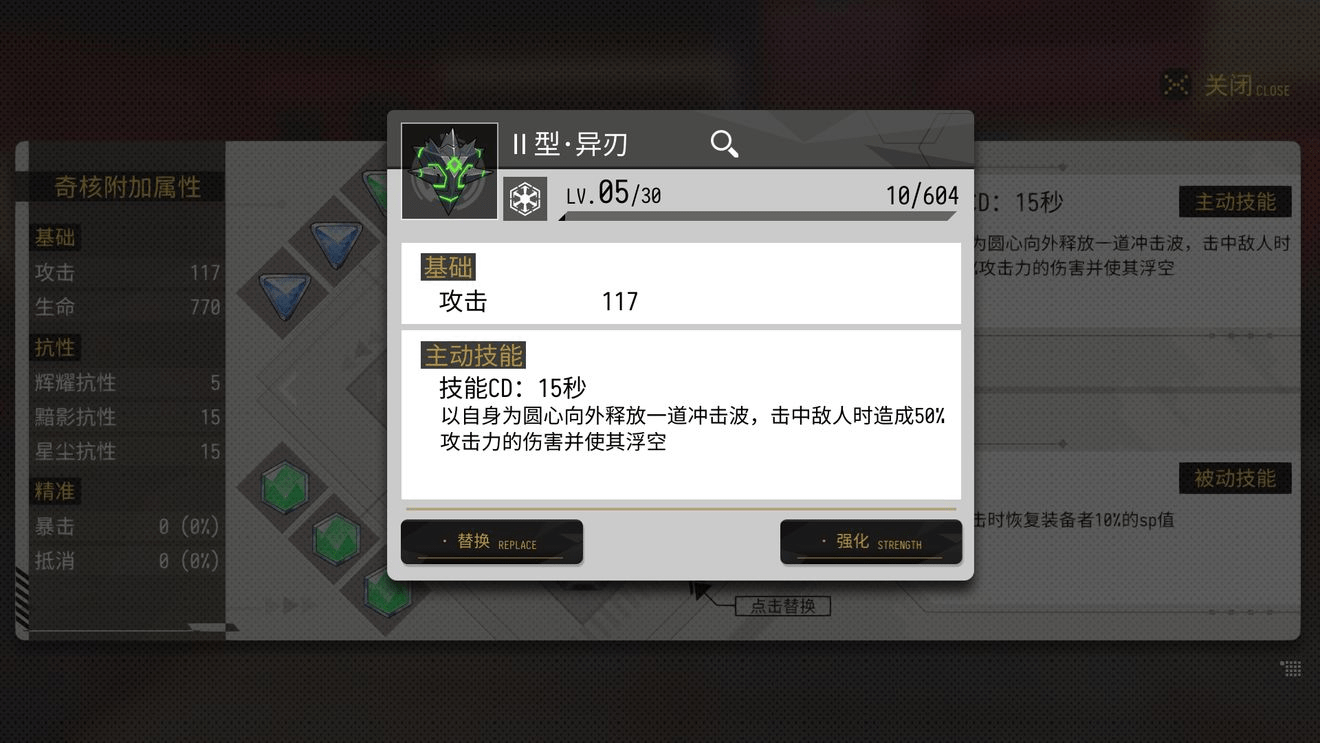Click the 基础 section header in the dialog
This screenshot has height=743, width=1320.
click(x=448, y=267)
